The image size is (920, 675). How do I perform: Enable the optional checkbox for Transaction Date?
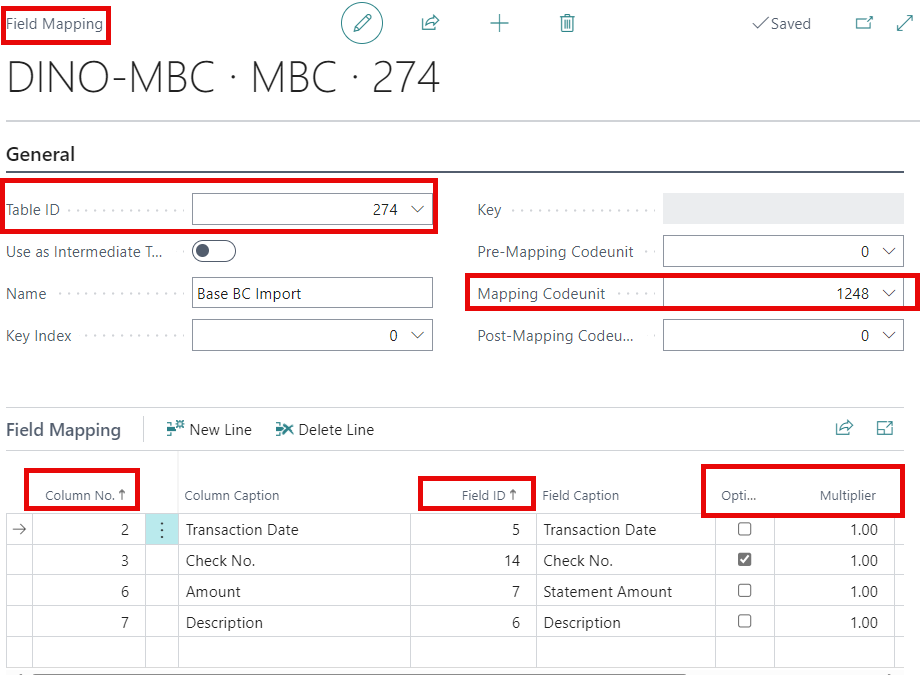coord(744,529)
